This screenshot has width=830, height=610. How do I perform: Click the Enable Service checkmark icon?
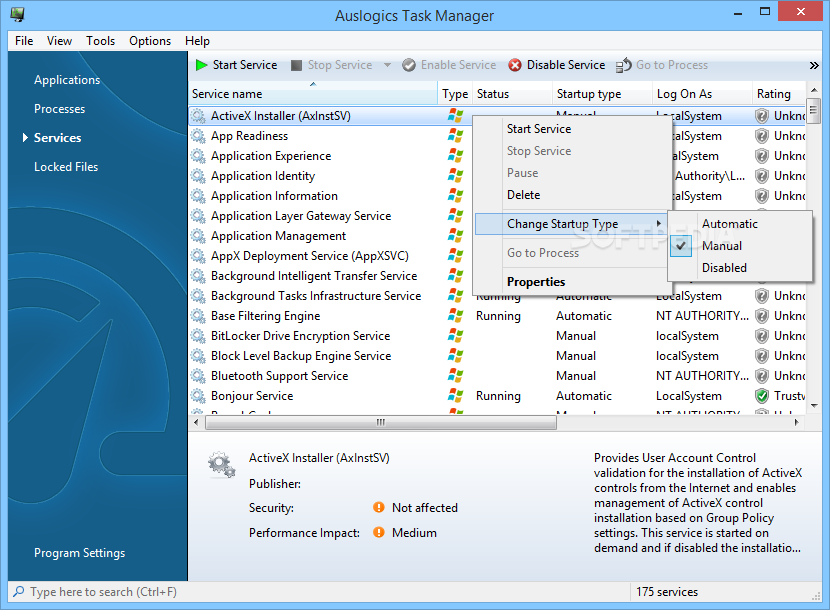coord(409,65)
